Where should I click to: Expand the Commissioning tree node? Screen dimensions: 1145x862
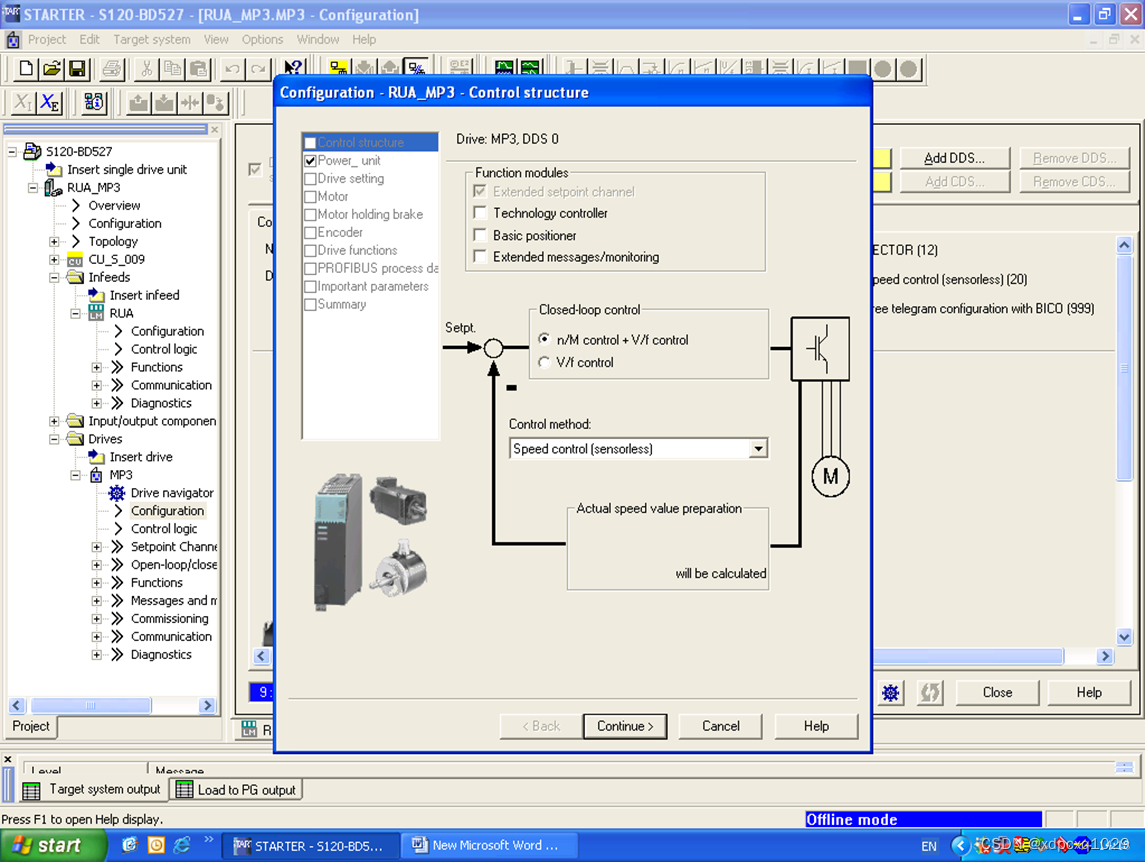[x=96, y=619]
